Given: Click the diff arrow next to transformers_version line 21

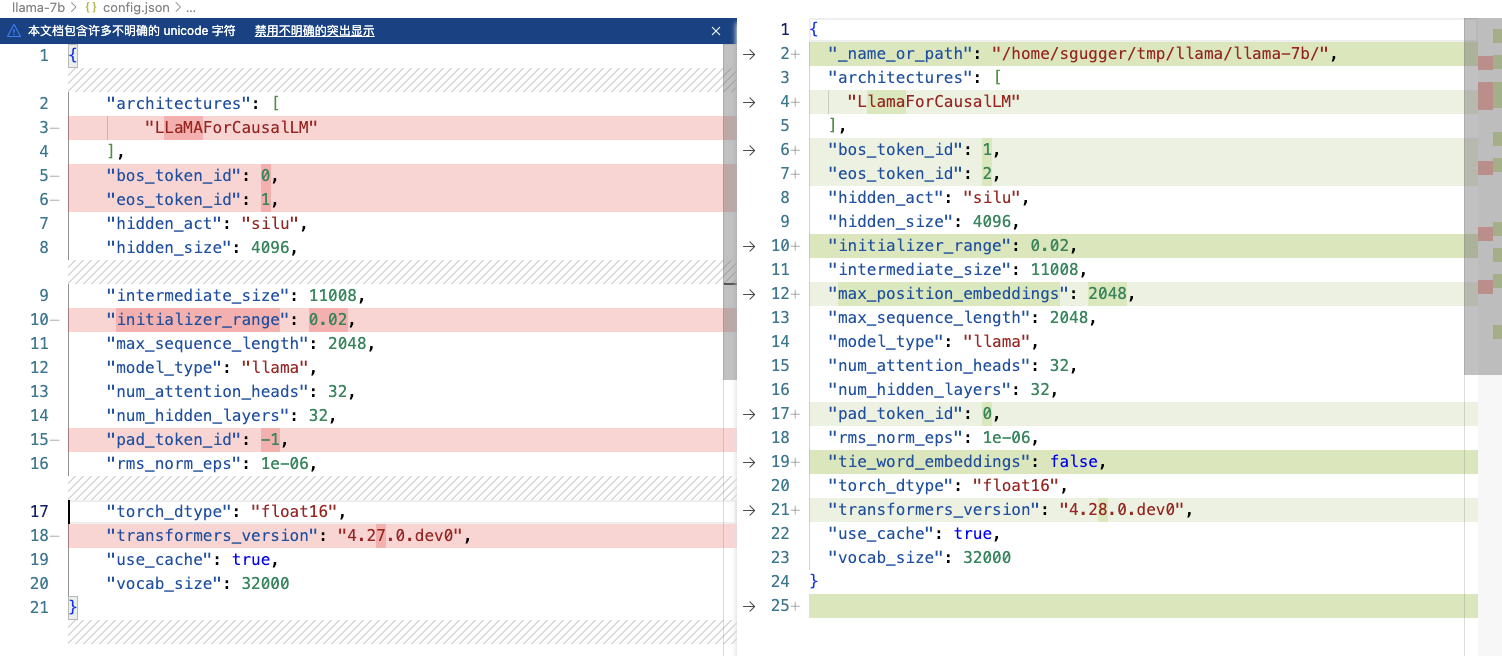Looking at the screenshot, I should pyautogui.click(x=750, y=509).
